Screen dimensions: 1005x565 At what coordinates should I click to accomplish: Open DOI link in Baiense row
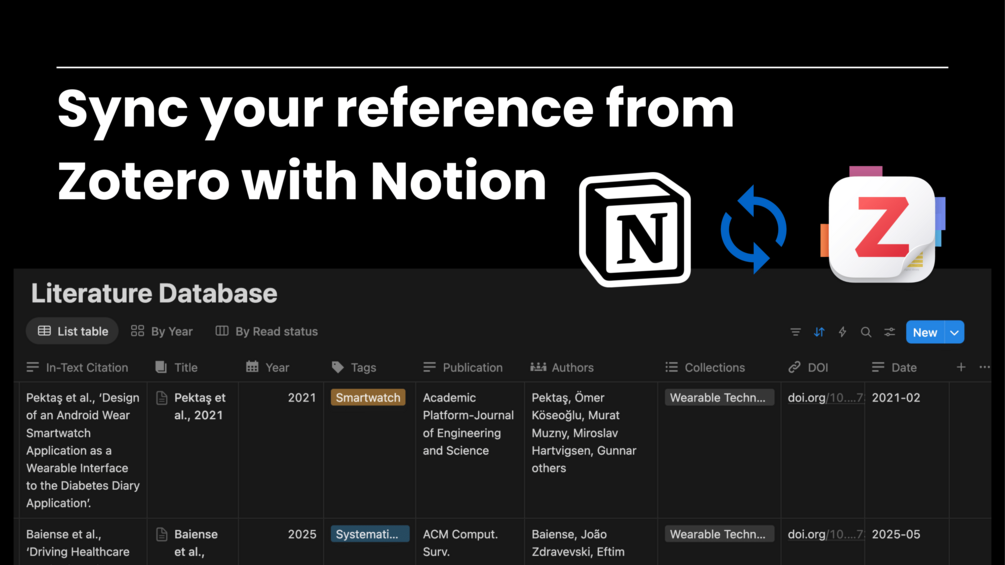[x=826, y=534]
